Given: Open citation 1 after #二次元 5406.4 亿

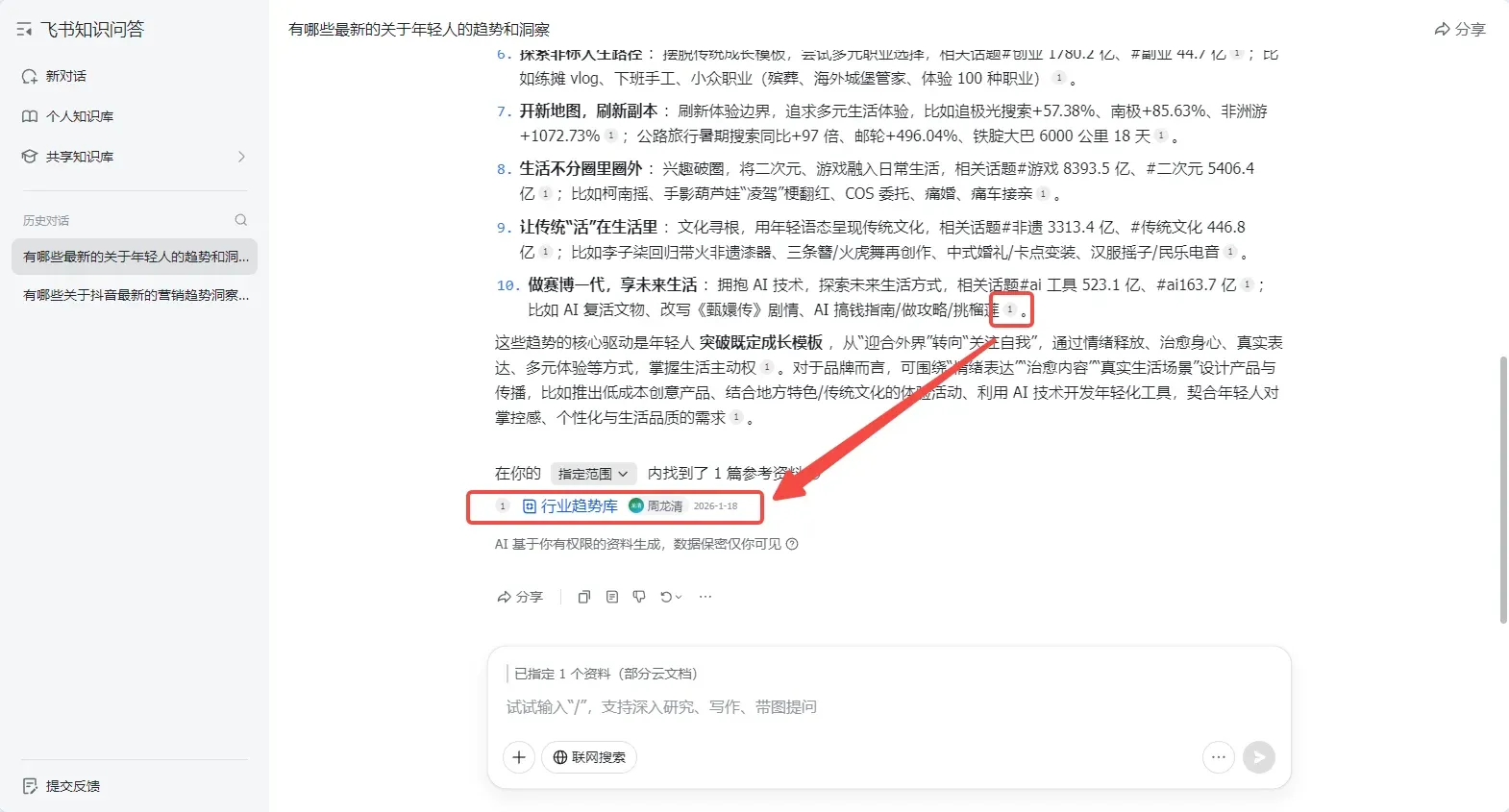Looking at the screenshot, I should pyautogui.click(x=545, y=193).
